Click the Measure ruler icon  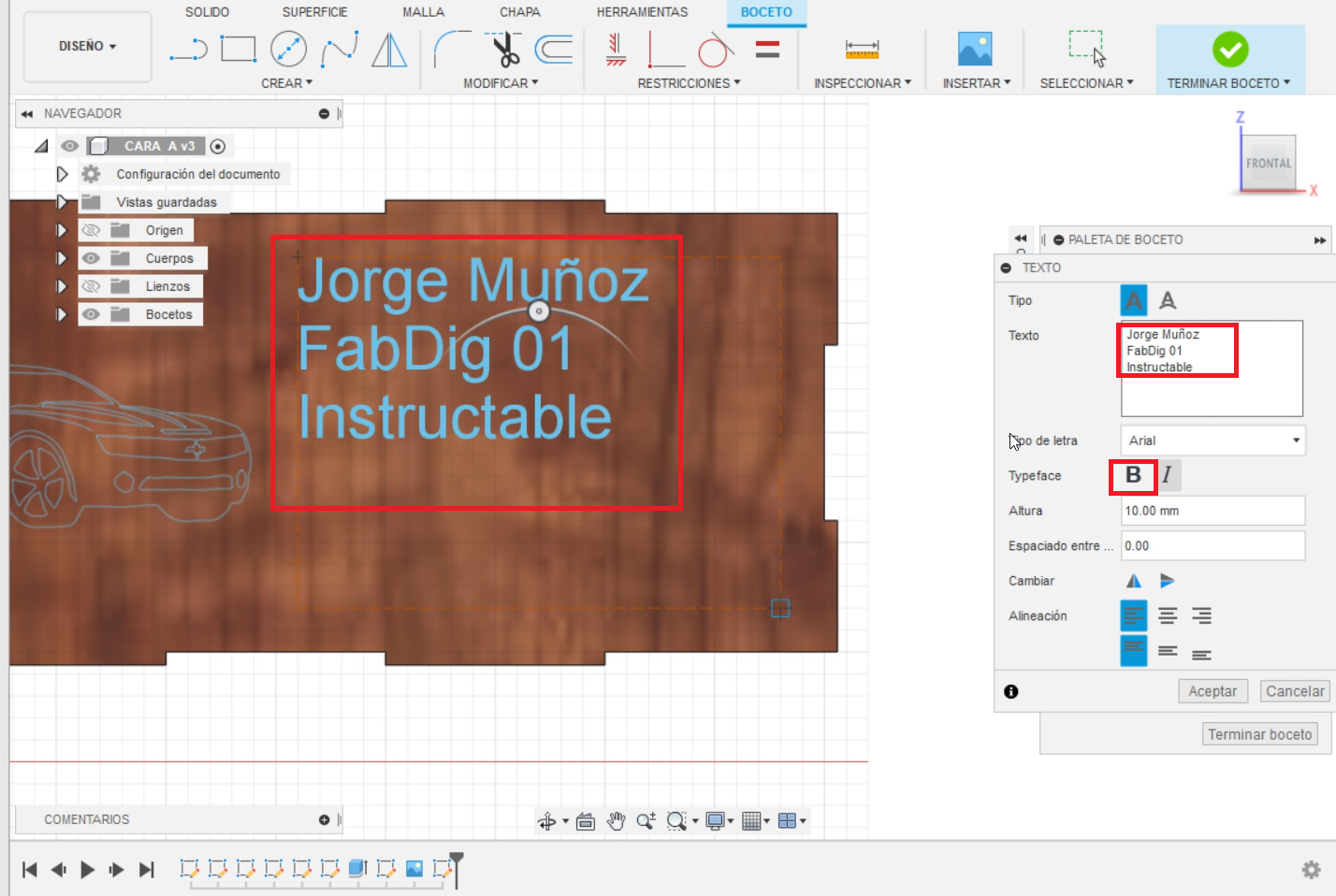pos(862,49)
